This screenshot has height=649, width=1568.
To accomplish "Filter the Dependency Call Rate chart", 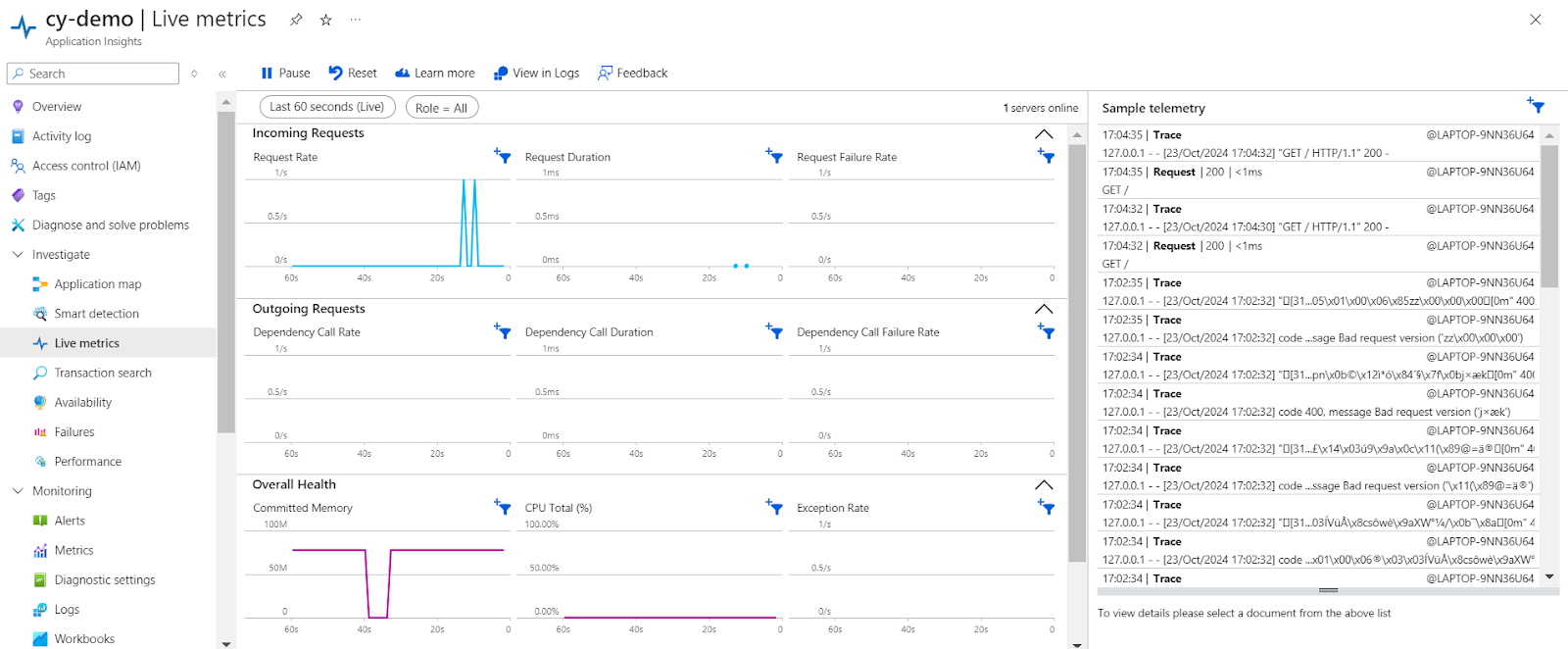I will click(503, 331).
